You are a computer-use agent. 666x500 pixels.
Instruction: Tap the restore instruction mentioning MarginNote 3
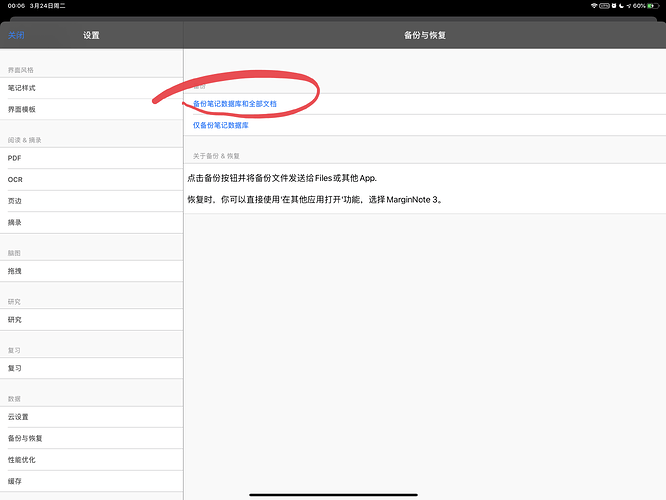coord(316,199)
